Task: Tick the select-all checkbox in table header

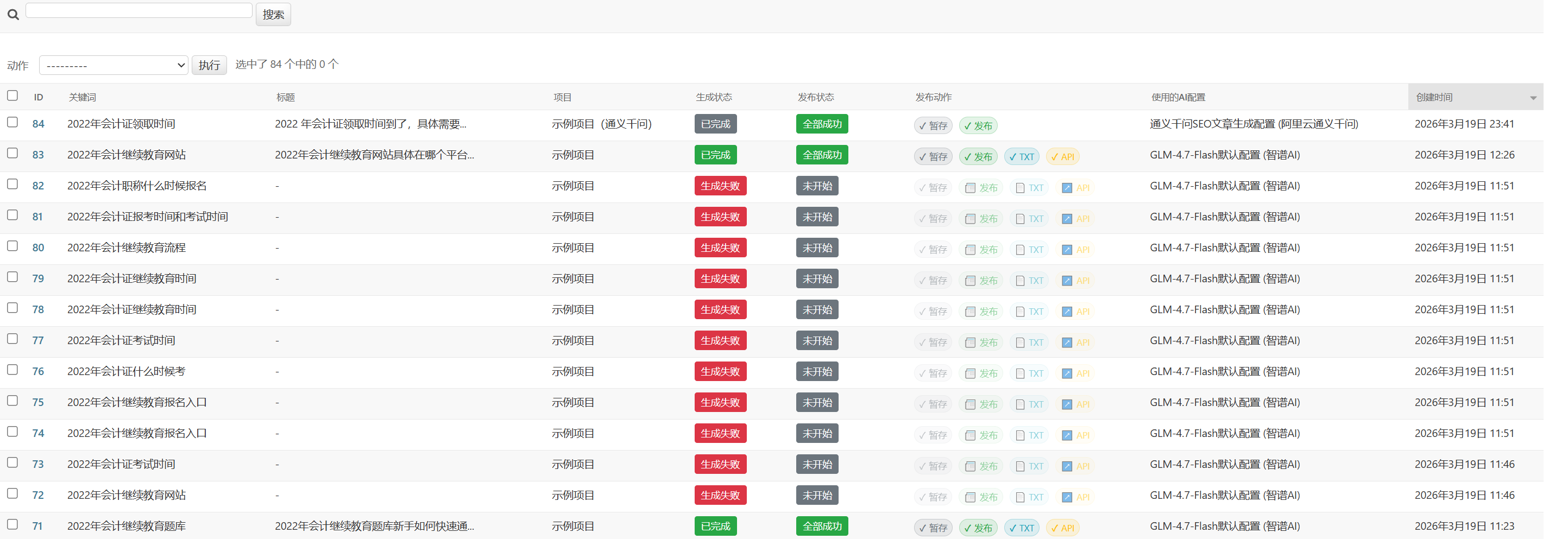Action: pyautogui.click(x=12, y=96)
